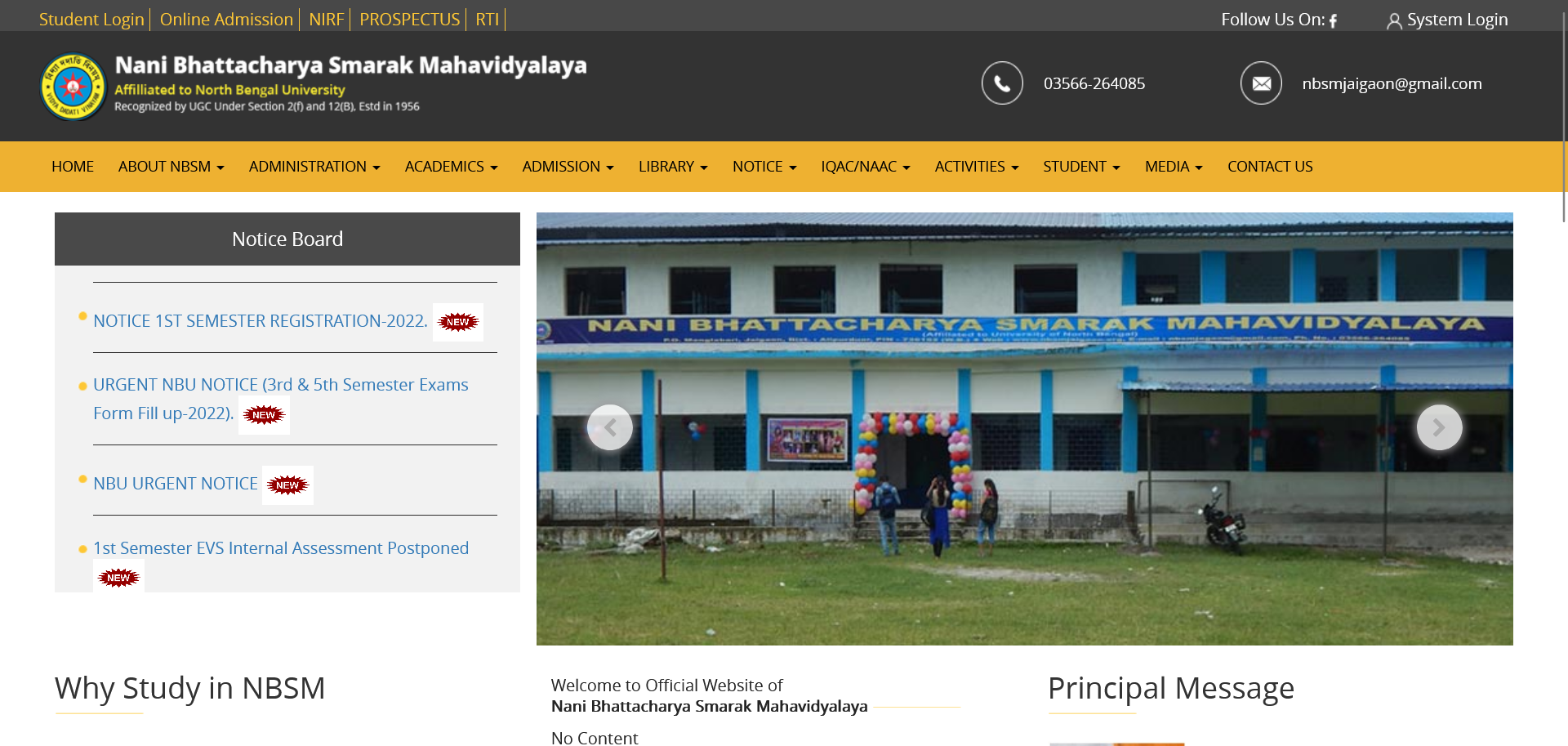
Task: Click the college building slideshow image
Action: pos(1024,429)
